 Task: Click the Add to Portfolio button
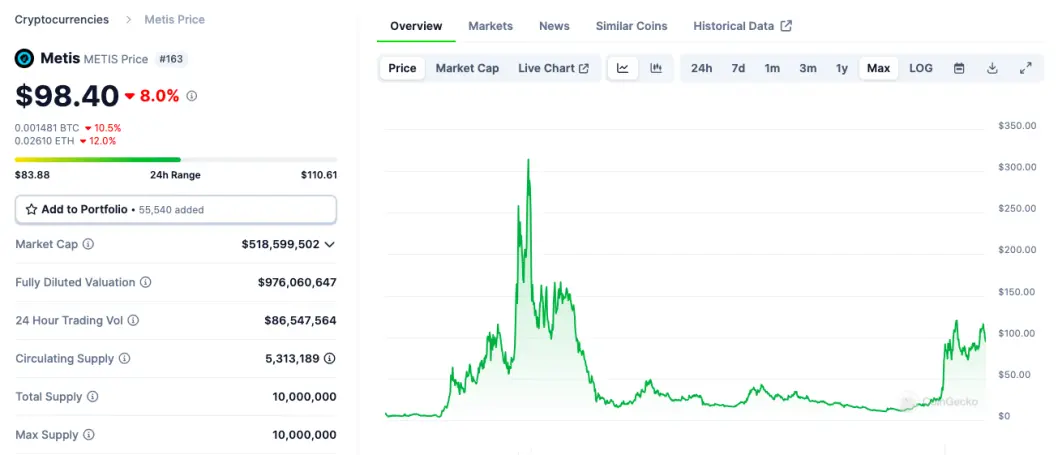point(175,209)
